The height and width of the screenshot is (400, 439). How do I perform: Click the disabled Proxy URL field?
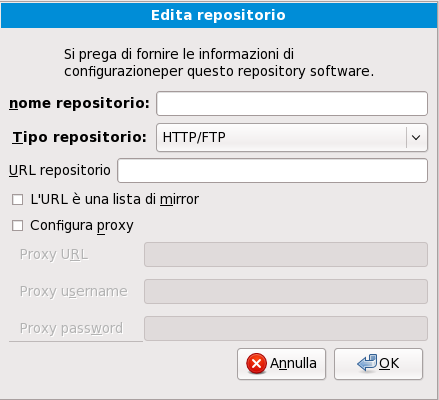pos(286,255)
